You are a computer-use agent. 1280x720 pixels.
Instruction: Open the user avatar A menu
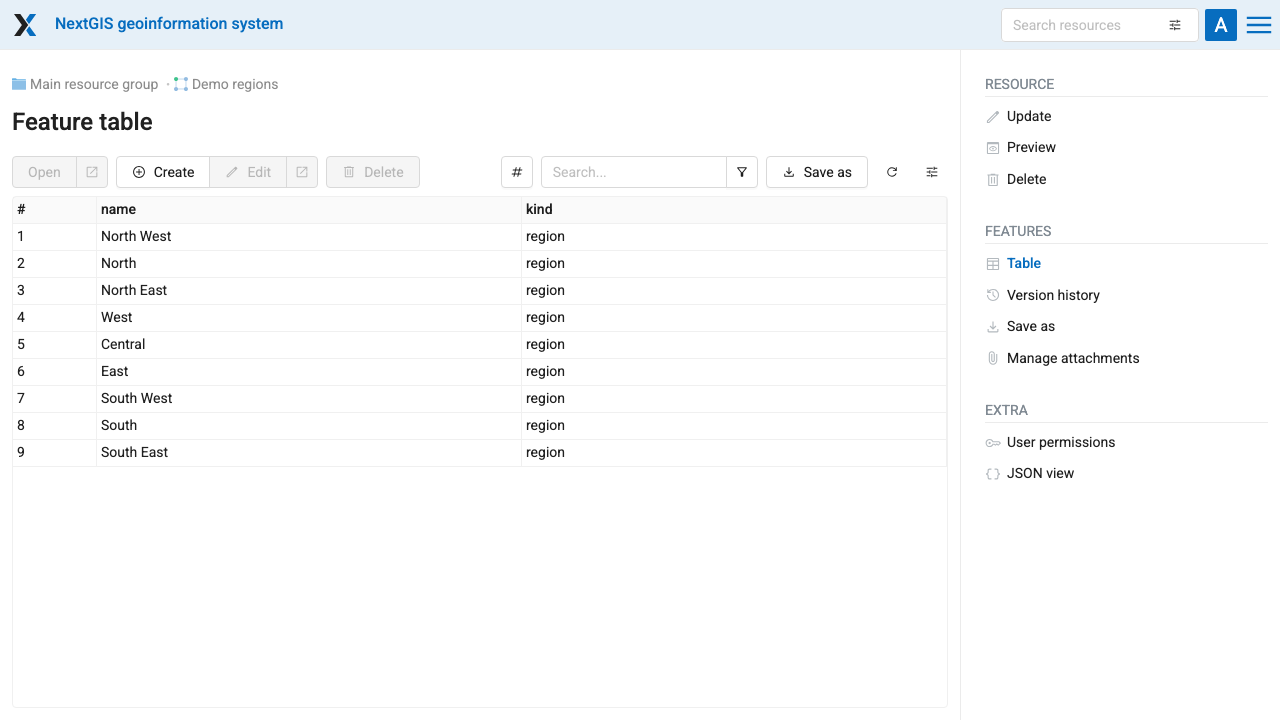[1221, 25]
